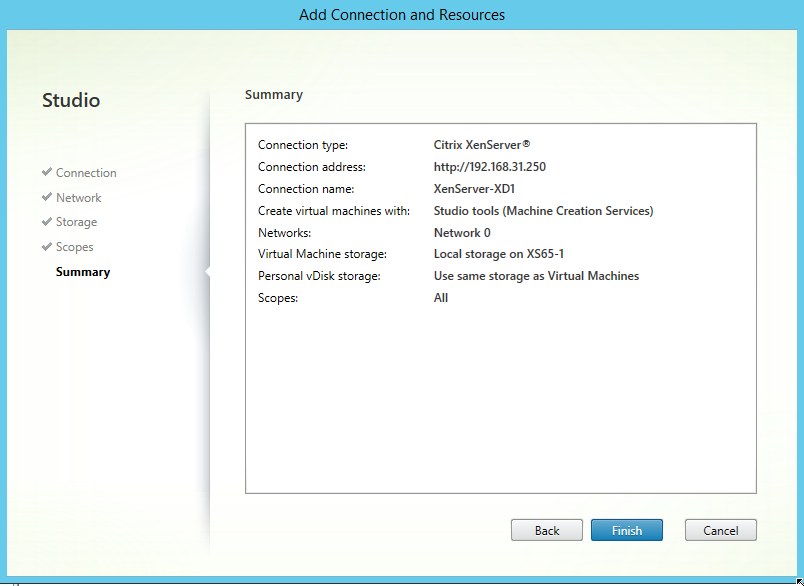Image resolution: width=804 pixels, height=586 pixels.
Task: Select the Studio tools (Machine Creation Services) text
Action: [543, 211]
